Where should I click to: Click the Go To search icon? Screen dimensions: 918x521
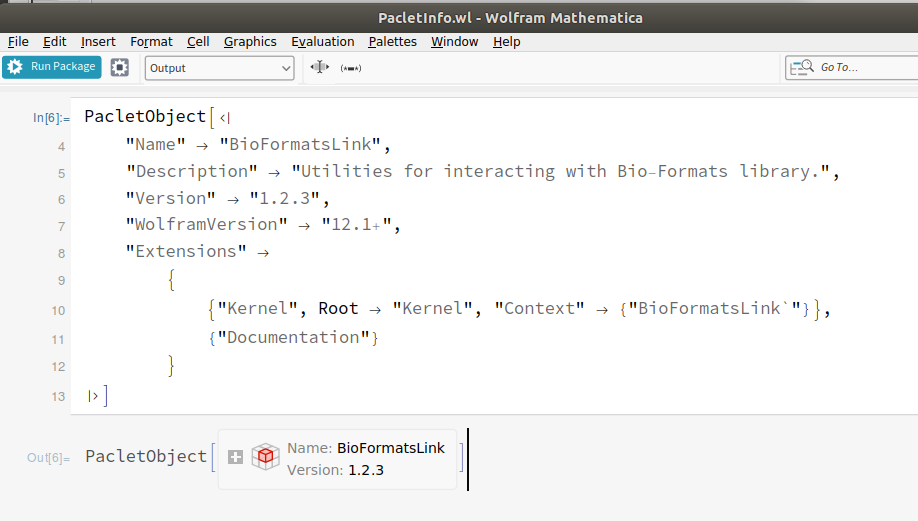801,67
